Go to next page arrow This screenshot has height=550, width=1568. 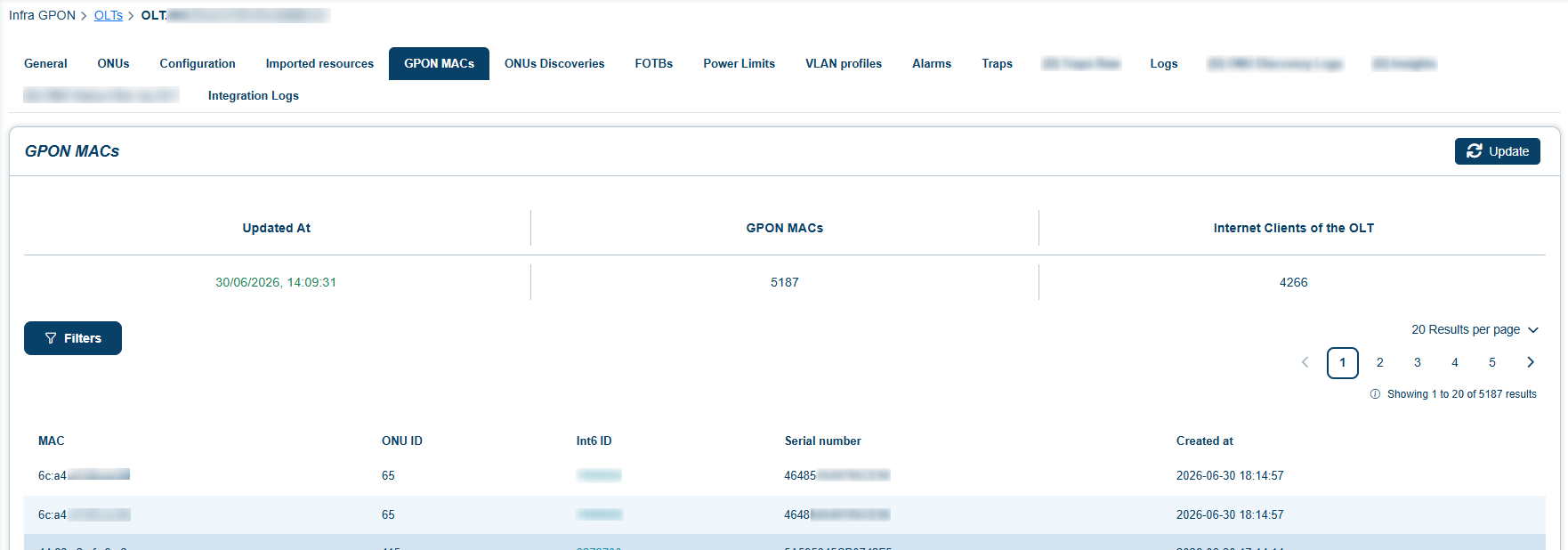[x=1531, y=362]
